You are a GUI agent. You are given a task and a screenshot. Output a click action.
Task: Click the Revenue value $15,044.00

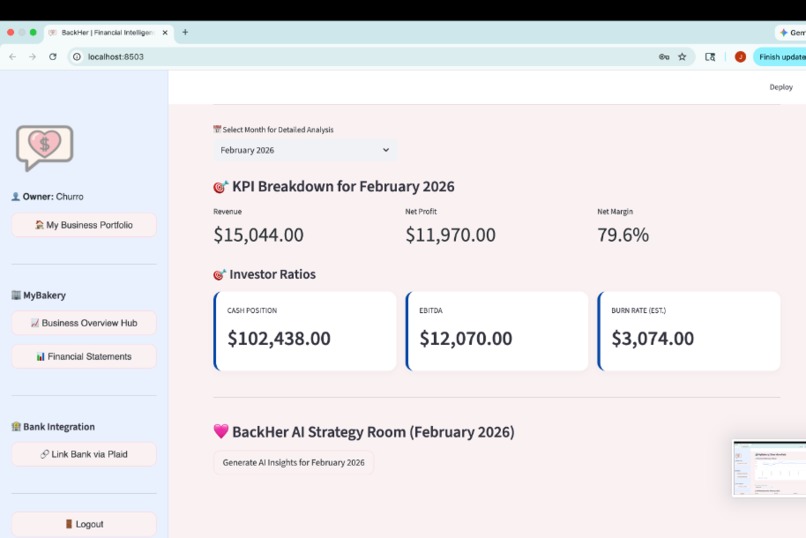(259, 235)
